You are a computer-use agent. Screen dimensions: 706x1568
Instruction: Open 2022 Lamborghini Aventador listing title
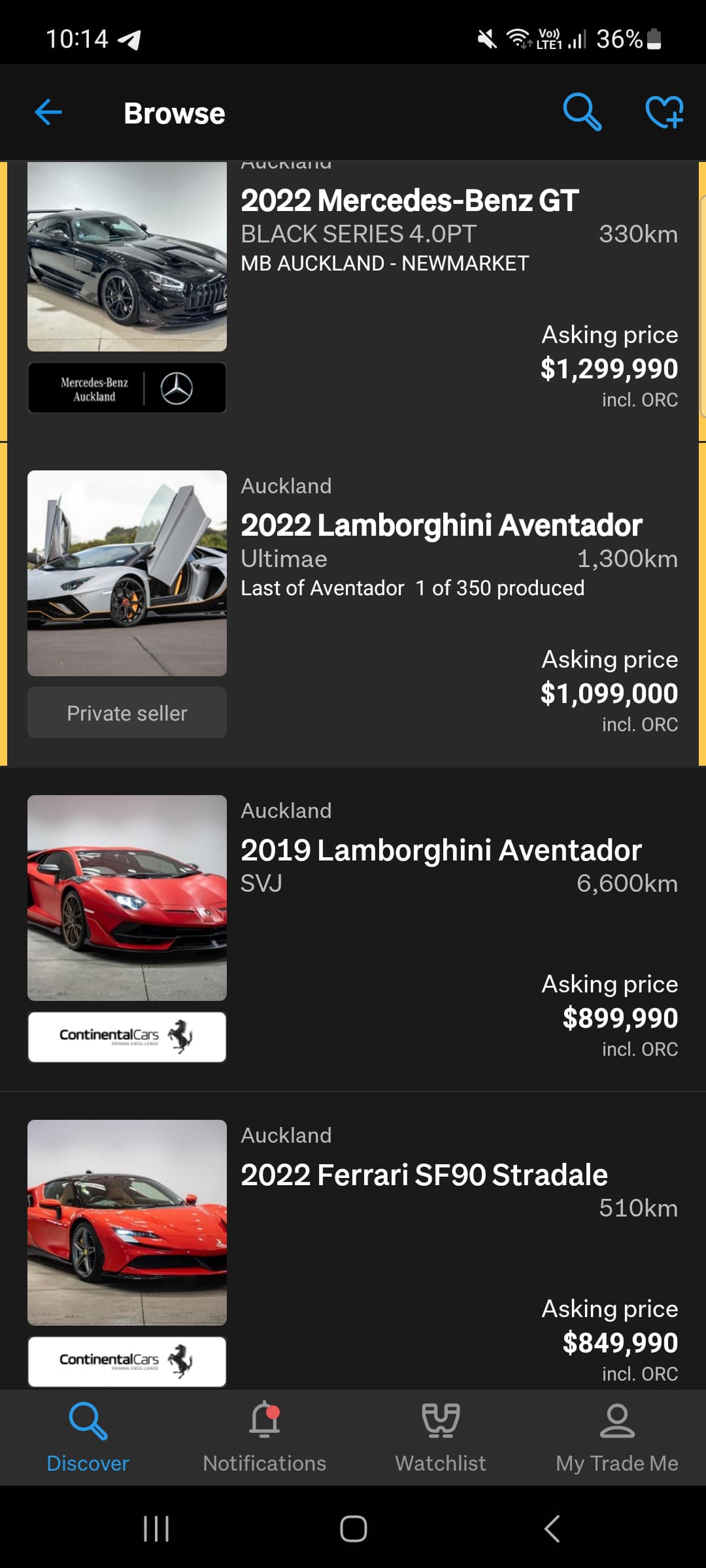pos(441,525)
